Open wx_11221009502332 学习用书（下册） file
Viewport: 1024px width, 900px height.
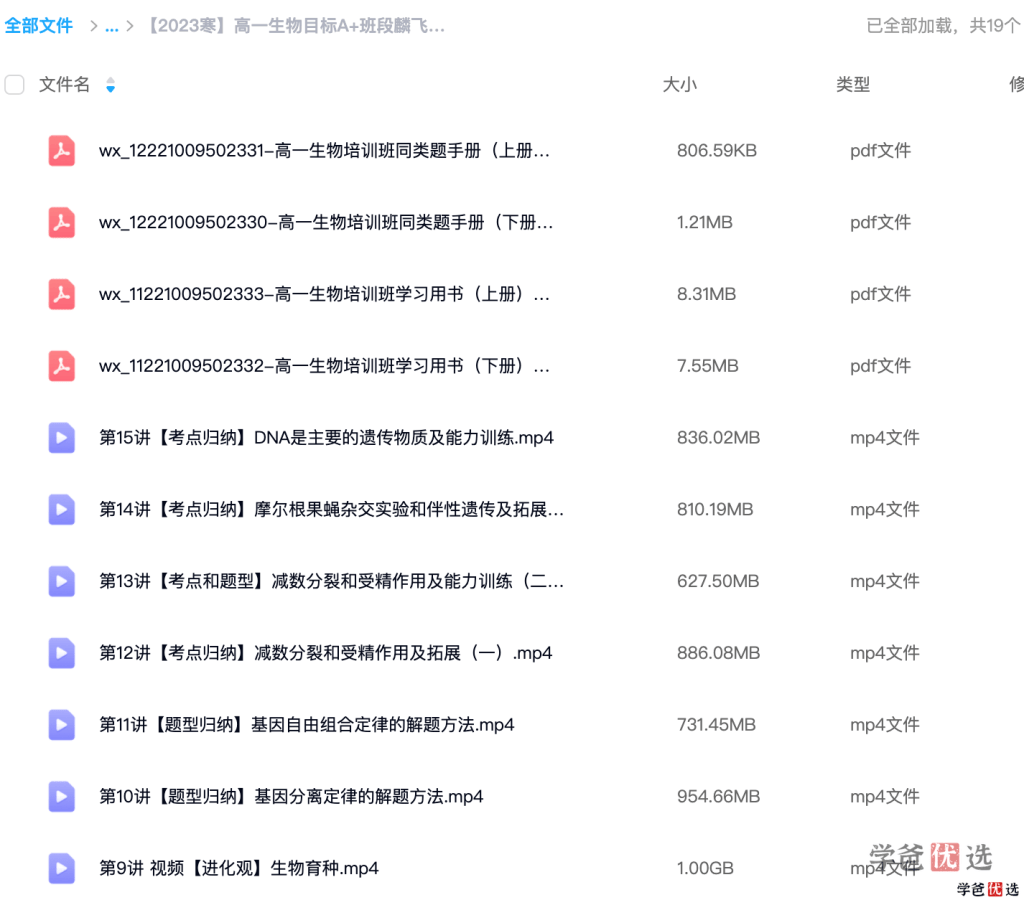coord(324,366)
